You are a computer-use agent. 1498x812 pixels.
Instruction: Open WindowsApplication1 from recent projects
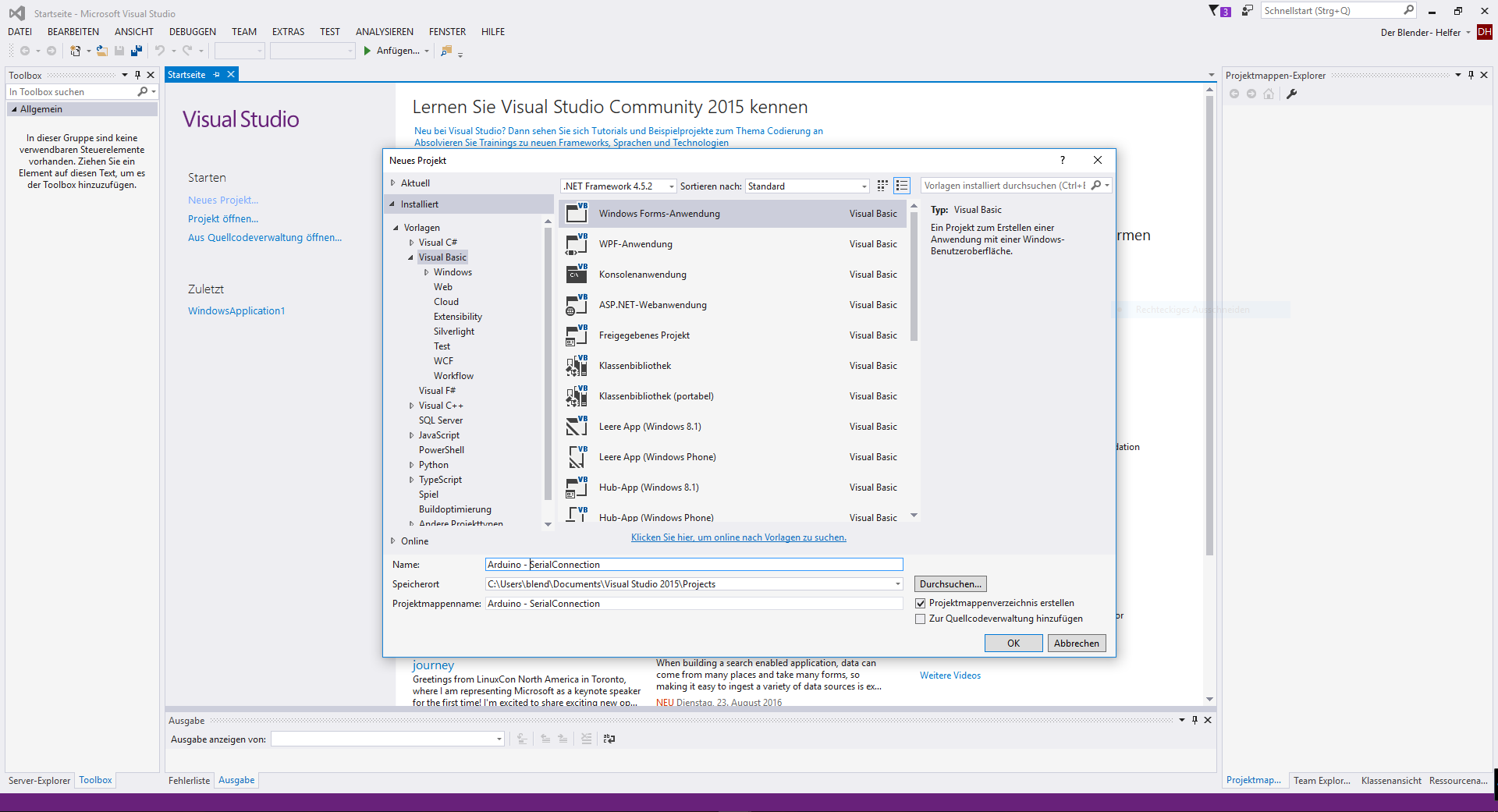pyautogui.click(x=236, y=310)
